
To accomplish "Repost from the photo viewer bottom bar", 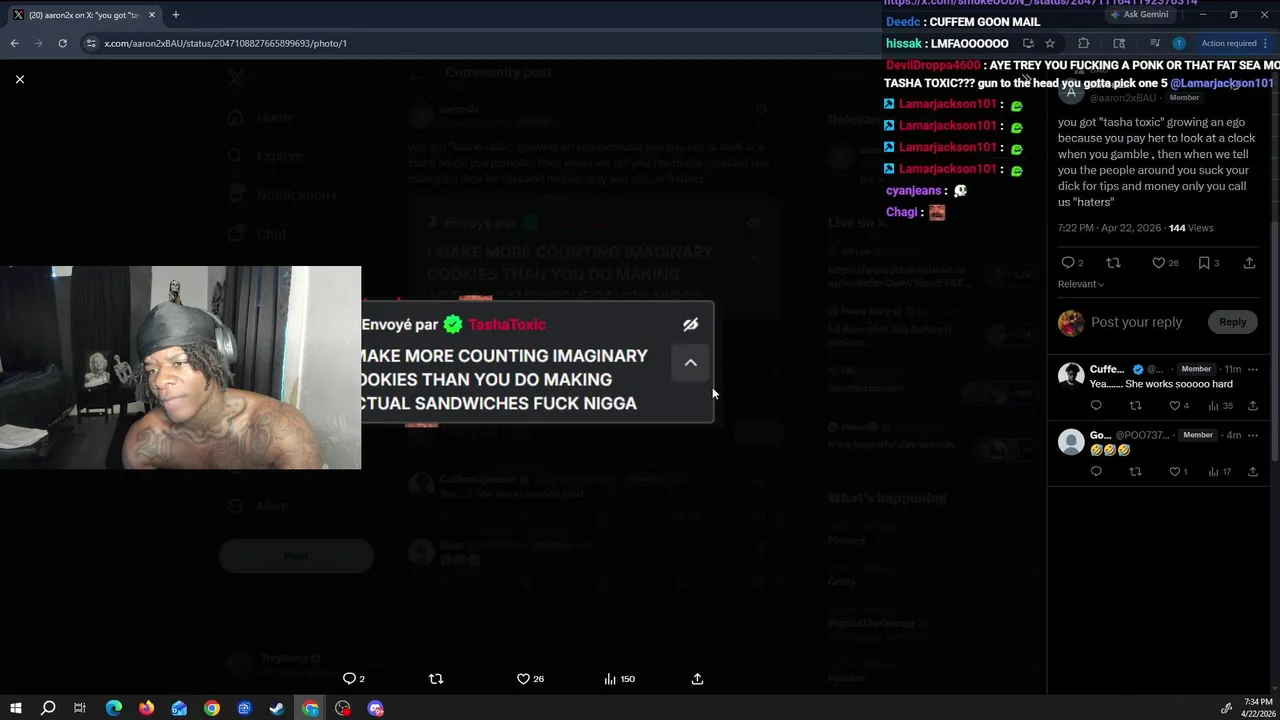I will [x=436, y=678].
